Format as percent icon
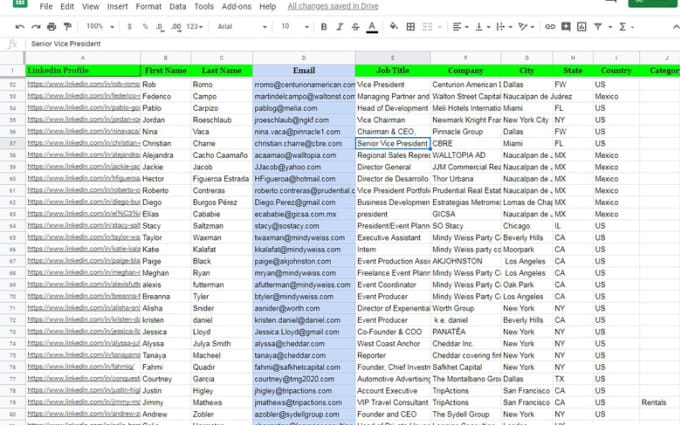680x425 pixels. pos(145,27)
